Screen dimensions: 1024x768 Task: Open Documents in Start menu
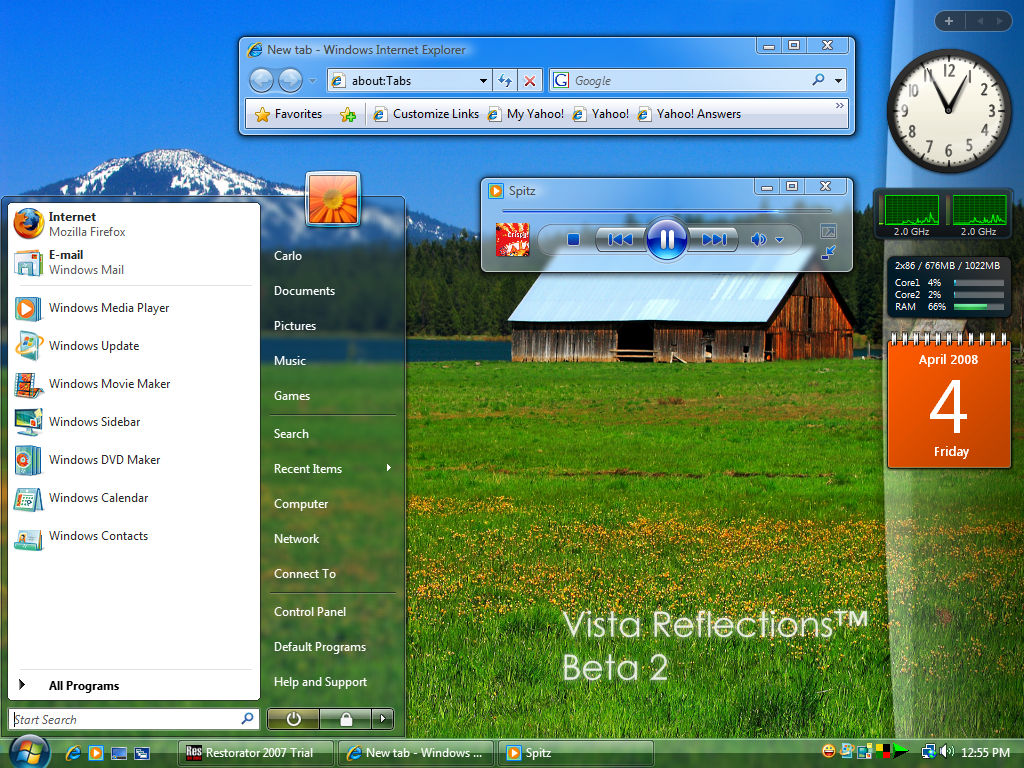coord(304,291)
